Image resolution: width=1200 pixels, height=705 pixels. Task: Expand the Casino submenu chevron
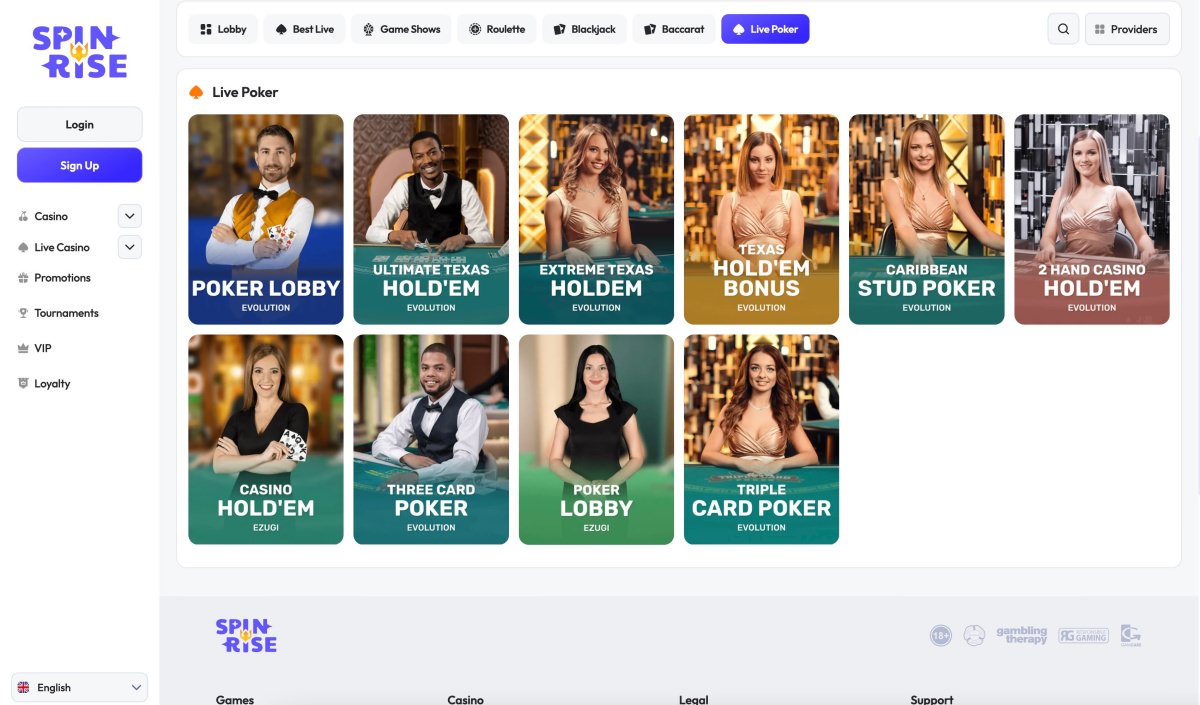(130, 216)
